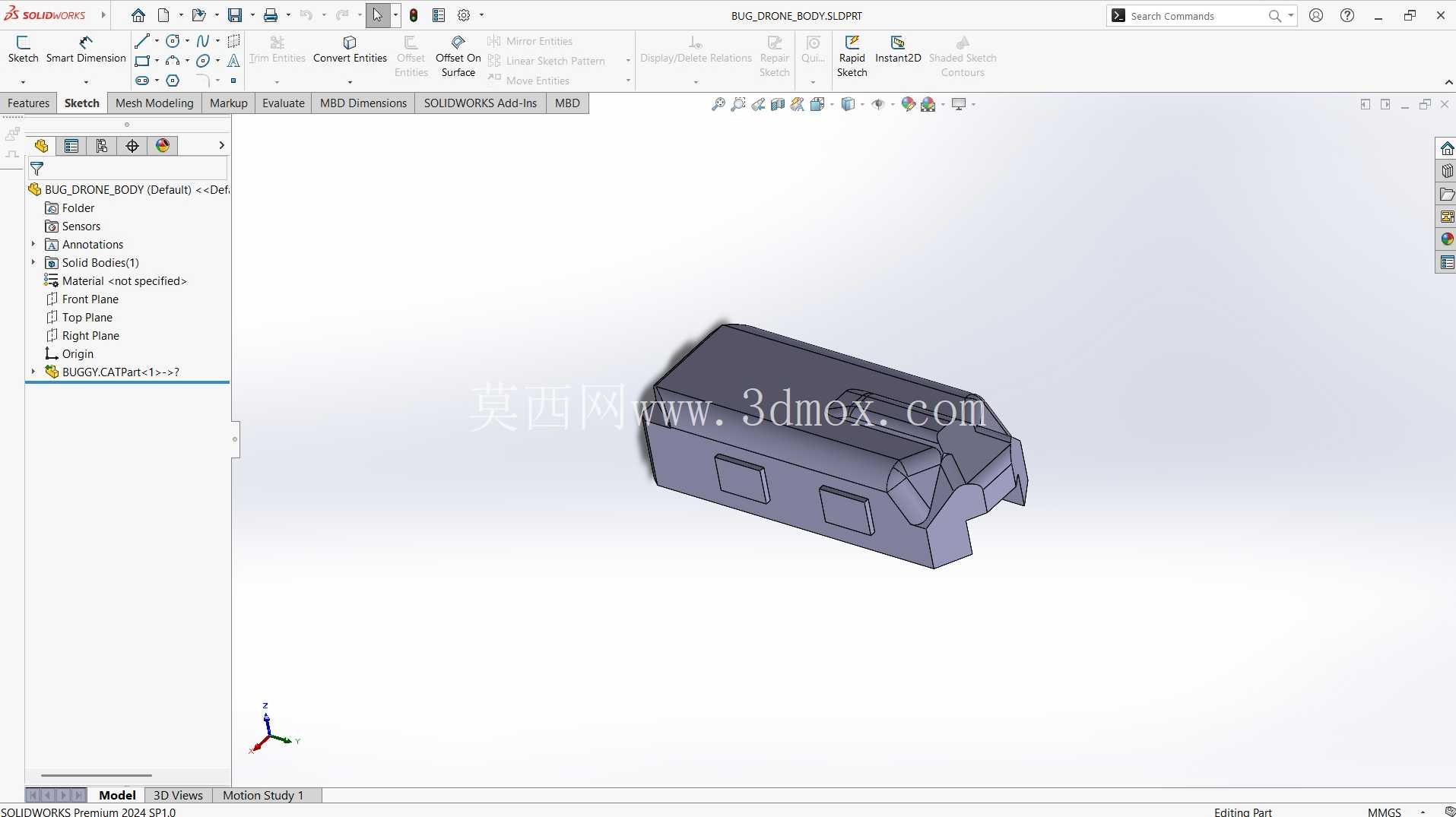Viewport: 1456px width, 817px height.
Task: Click the Edit Appearance icon
Action: (x=908, y=105)
